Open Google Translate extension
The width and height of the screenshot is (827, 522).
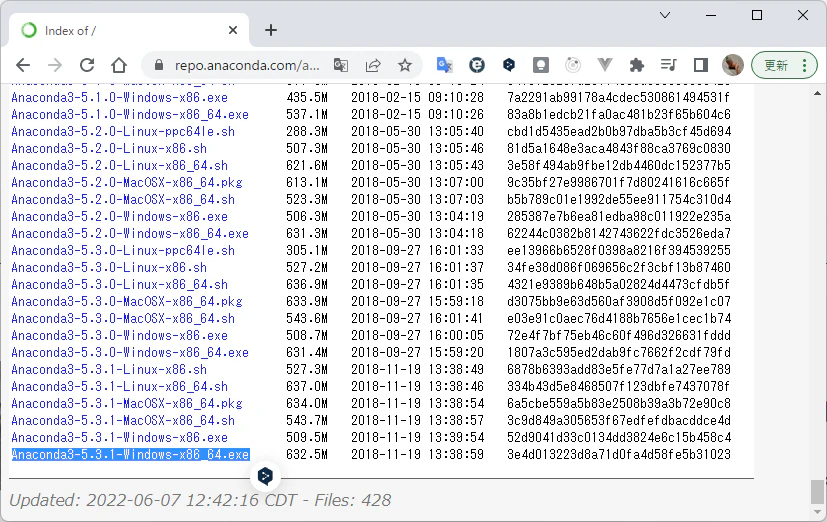tap(445, 65)
